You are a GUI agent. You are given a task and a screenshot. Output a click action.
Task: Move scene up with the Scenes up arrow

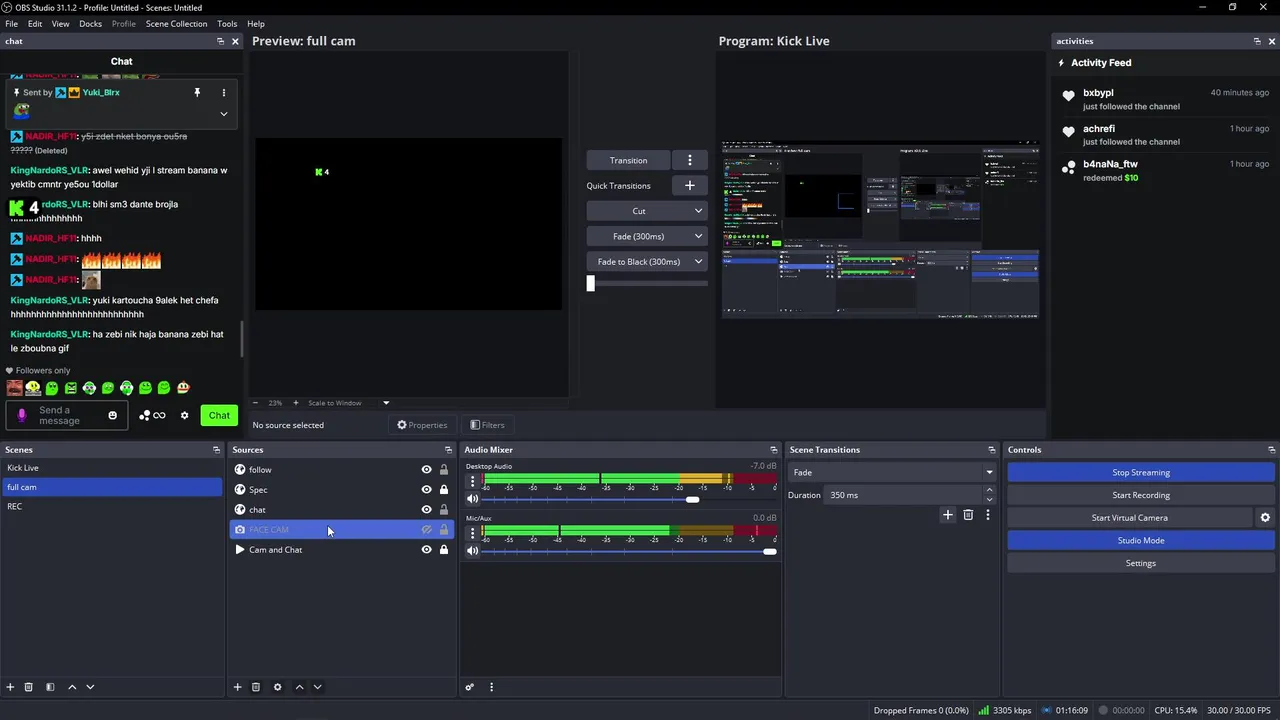click(x=72, y=687)
